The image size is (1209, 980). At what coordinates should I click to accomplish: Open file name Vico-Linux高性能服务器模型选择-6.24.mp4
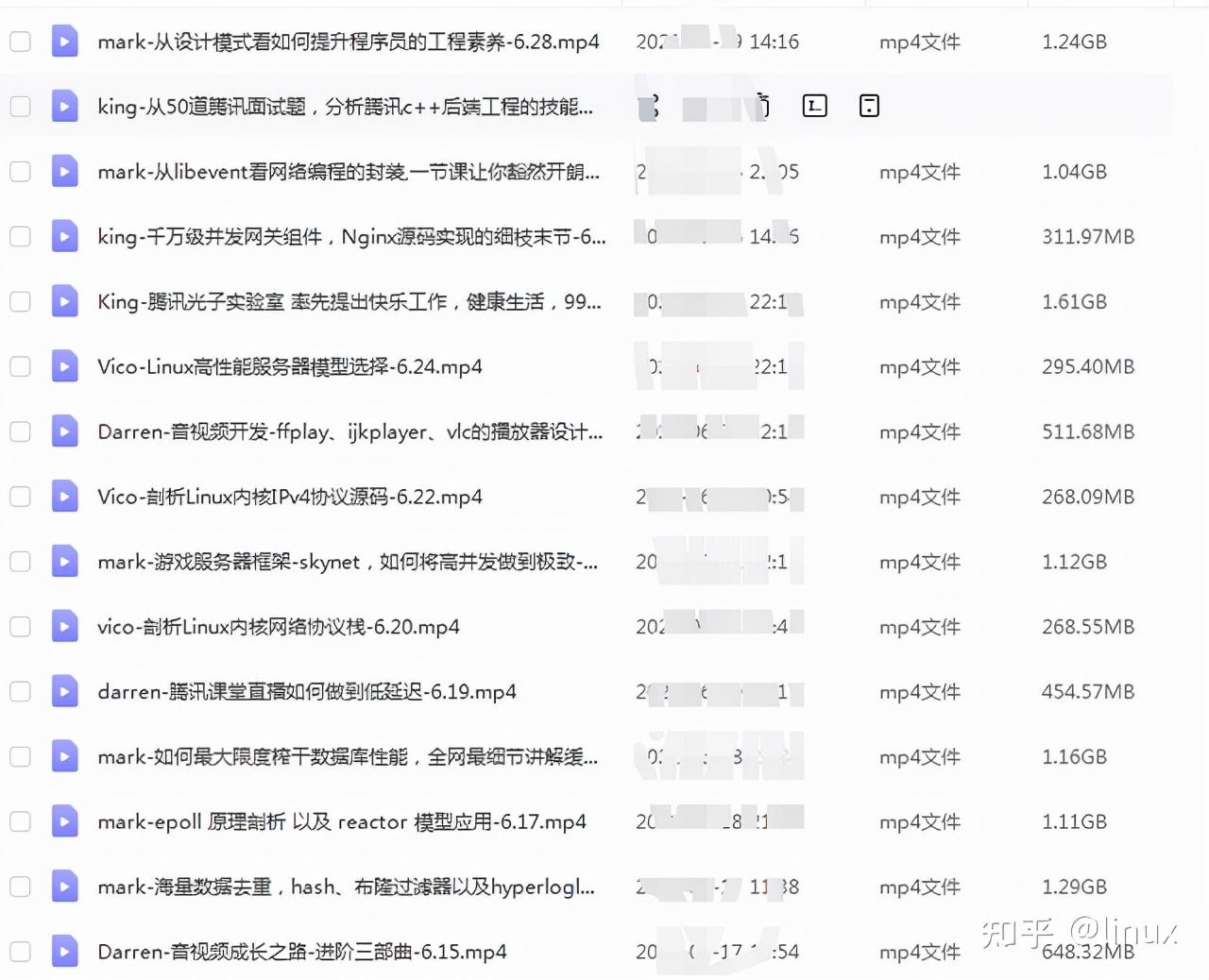(290, 366)
